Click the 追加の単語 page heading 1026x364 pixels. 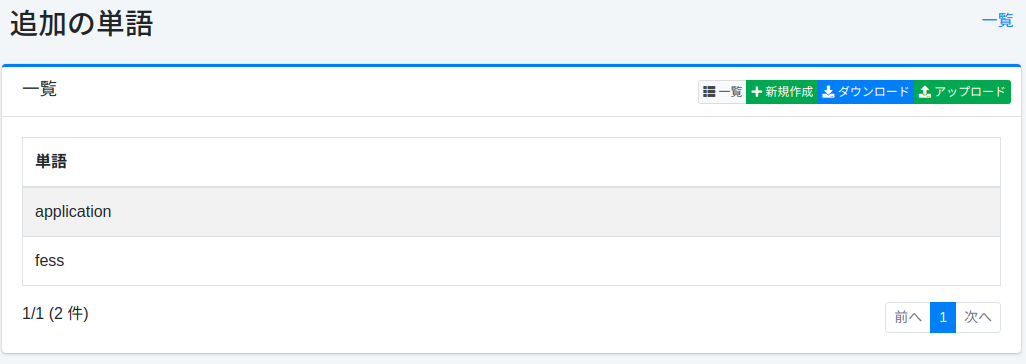click(81, 24)
